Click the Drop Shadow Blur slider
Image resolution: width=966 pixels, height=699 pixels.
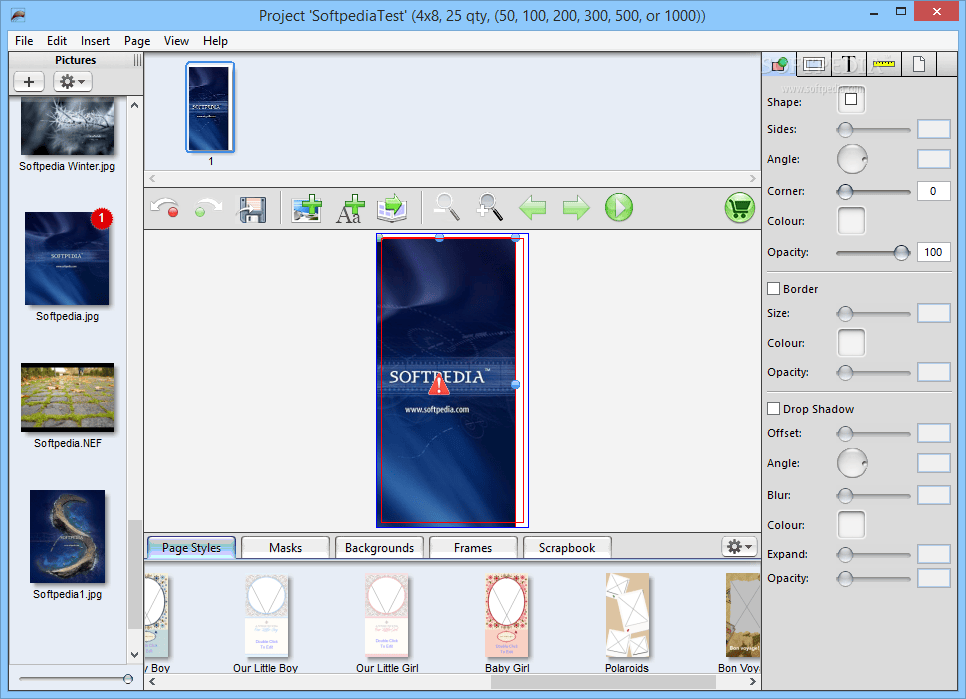click(873, 495)
